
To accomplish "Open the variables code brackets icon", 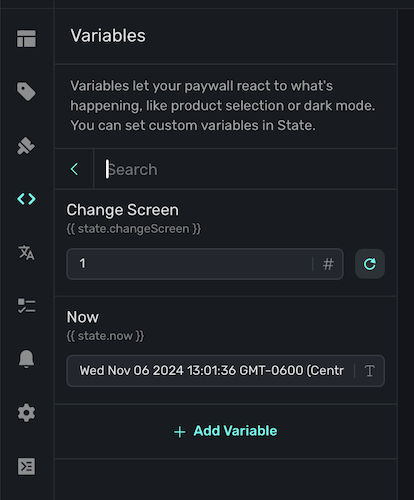I will coord(26,199).
